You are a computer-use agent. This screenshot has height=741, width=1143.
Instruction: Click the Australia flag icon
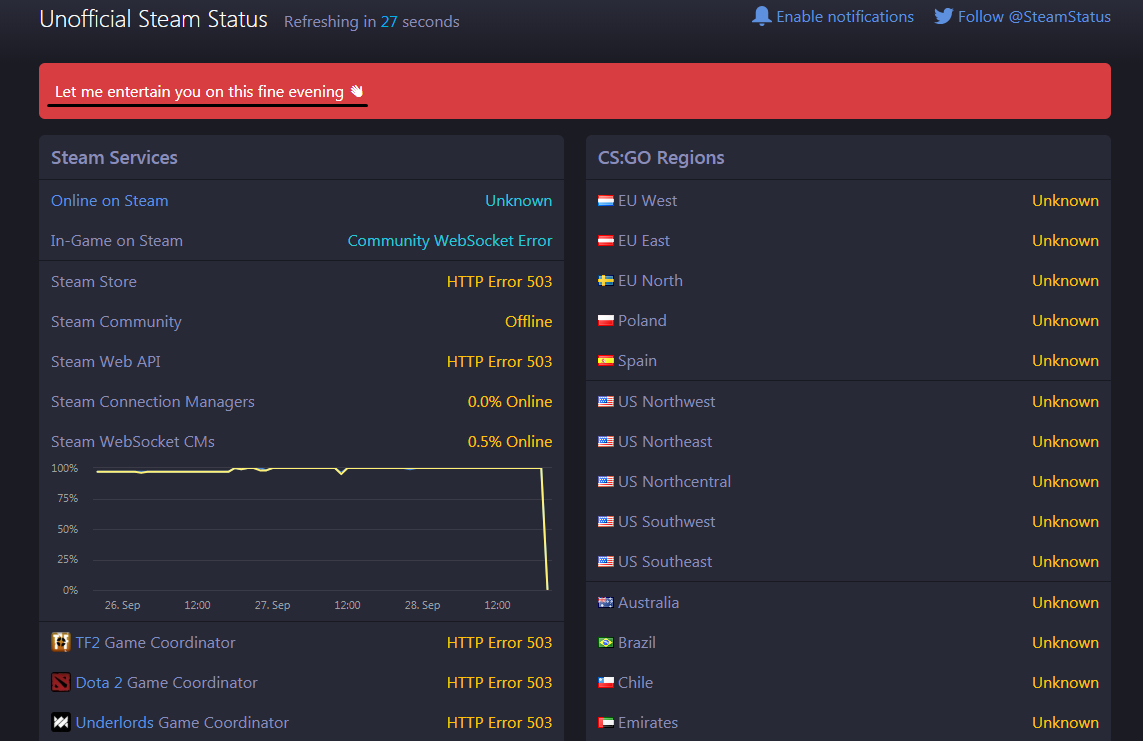tap(605, 602)
